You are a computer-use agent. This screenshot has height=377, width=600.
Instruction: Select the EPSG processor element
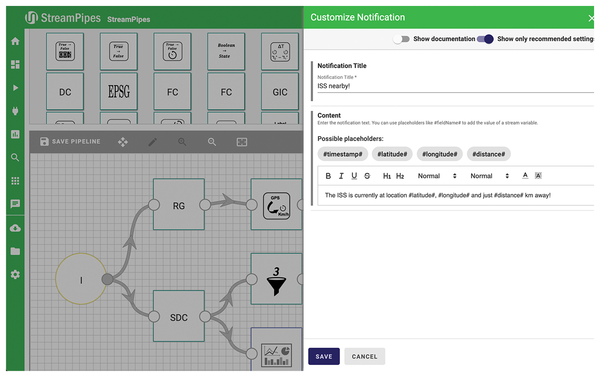click(119, 92)
